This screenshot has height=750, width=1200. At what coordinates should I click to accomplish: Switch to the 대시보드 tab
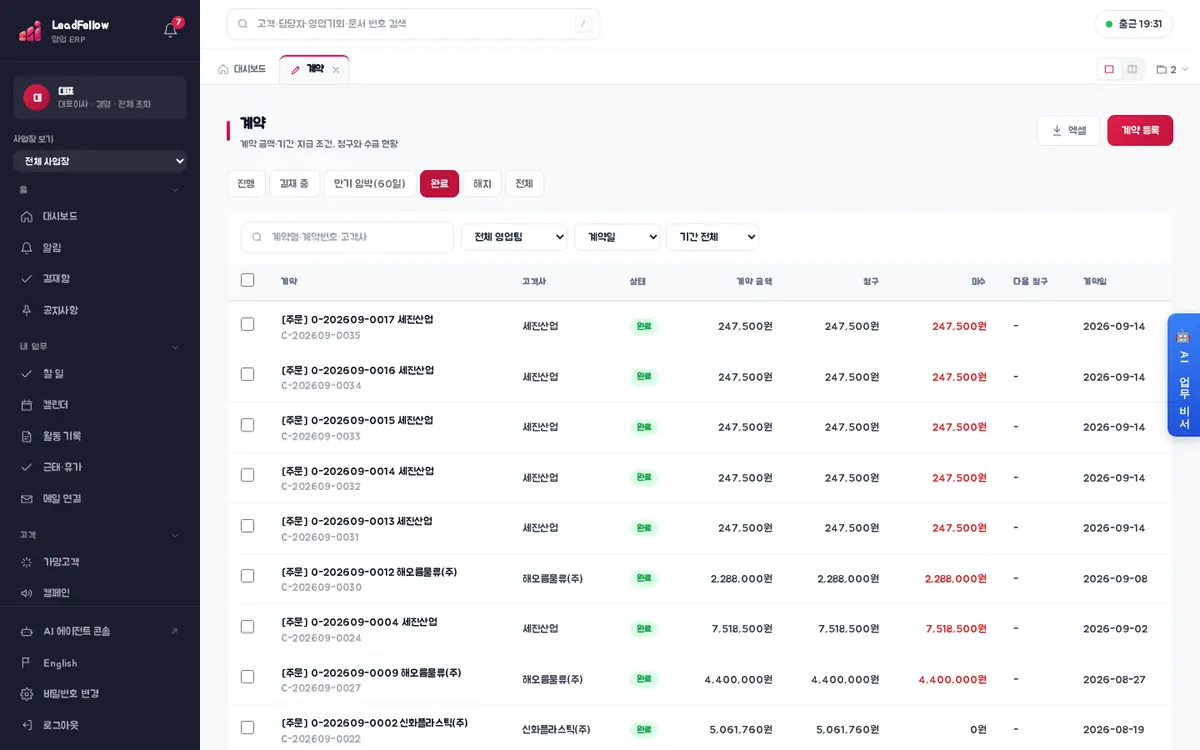(x=243, y=69)
